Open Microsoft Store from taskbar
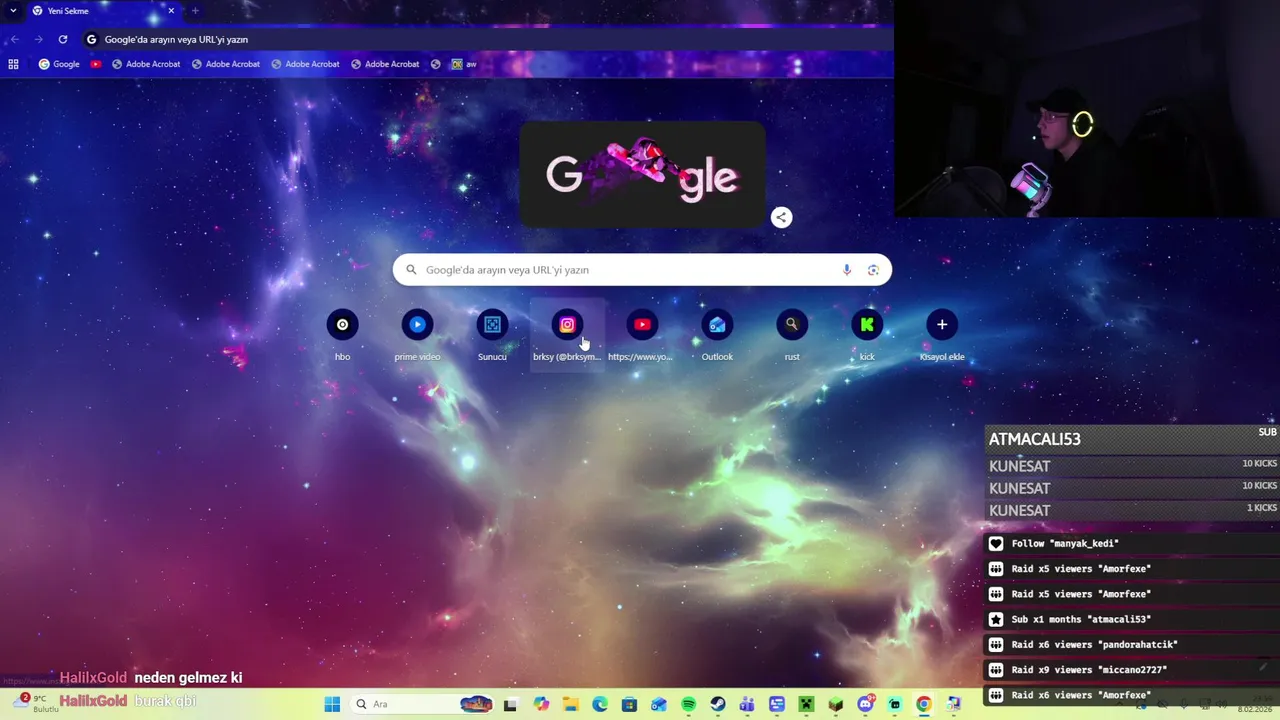This screenshot has height=720, width=1280. click(629, 704)
